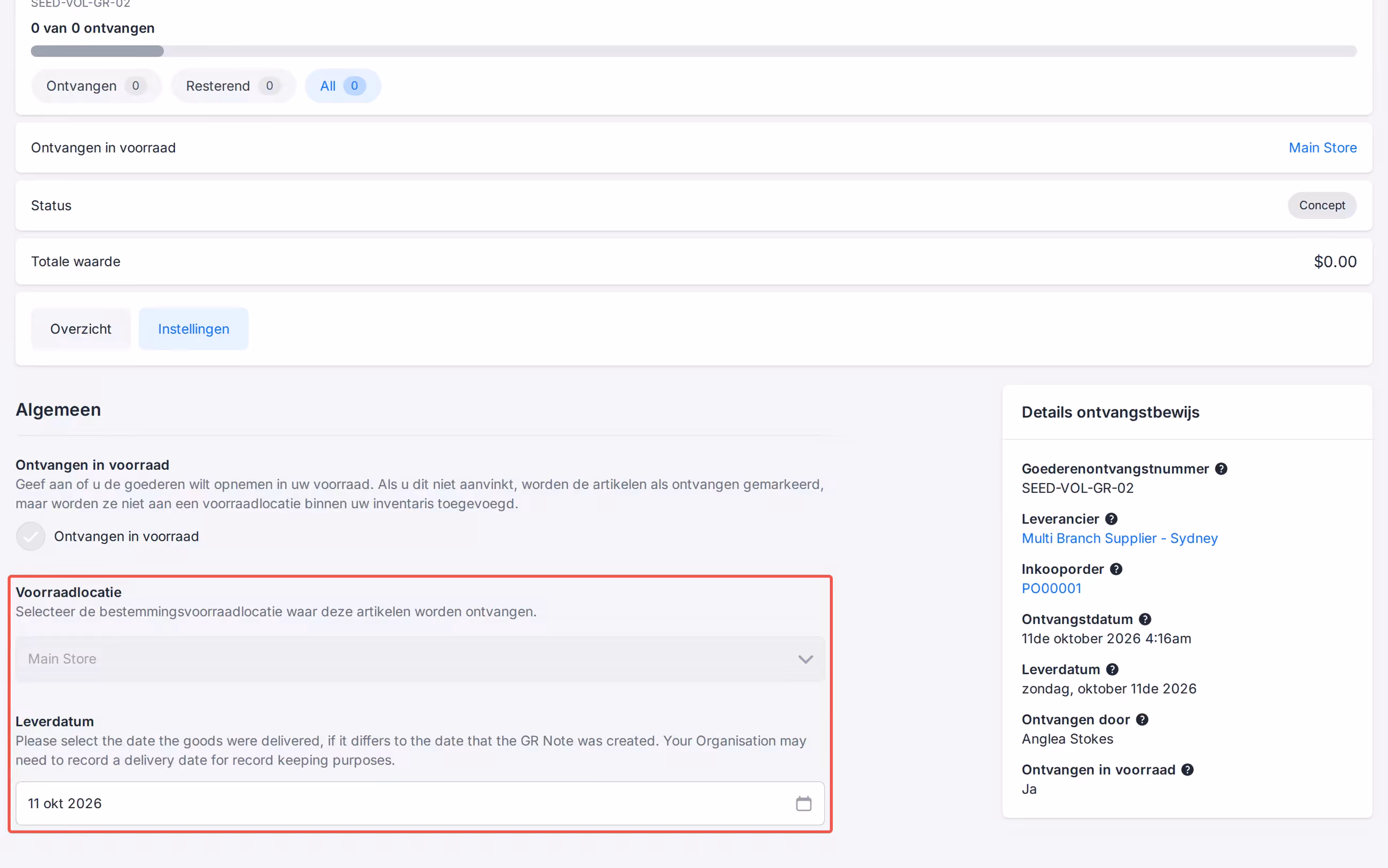
Task: Click the received progress bar
Action: [693, 51]
